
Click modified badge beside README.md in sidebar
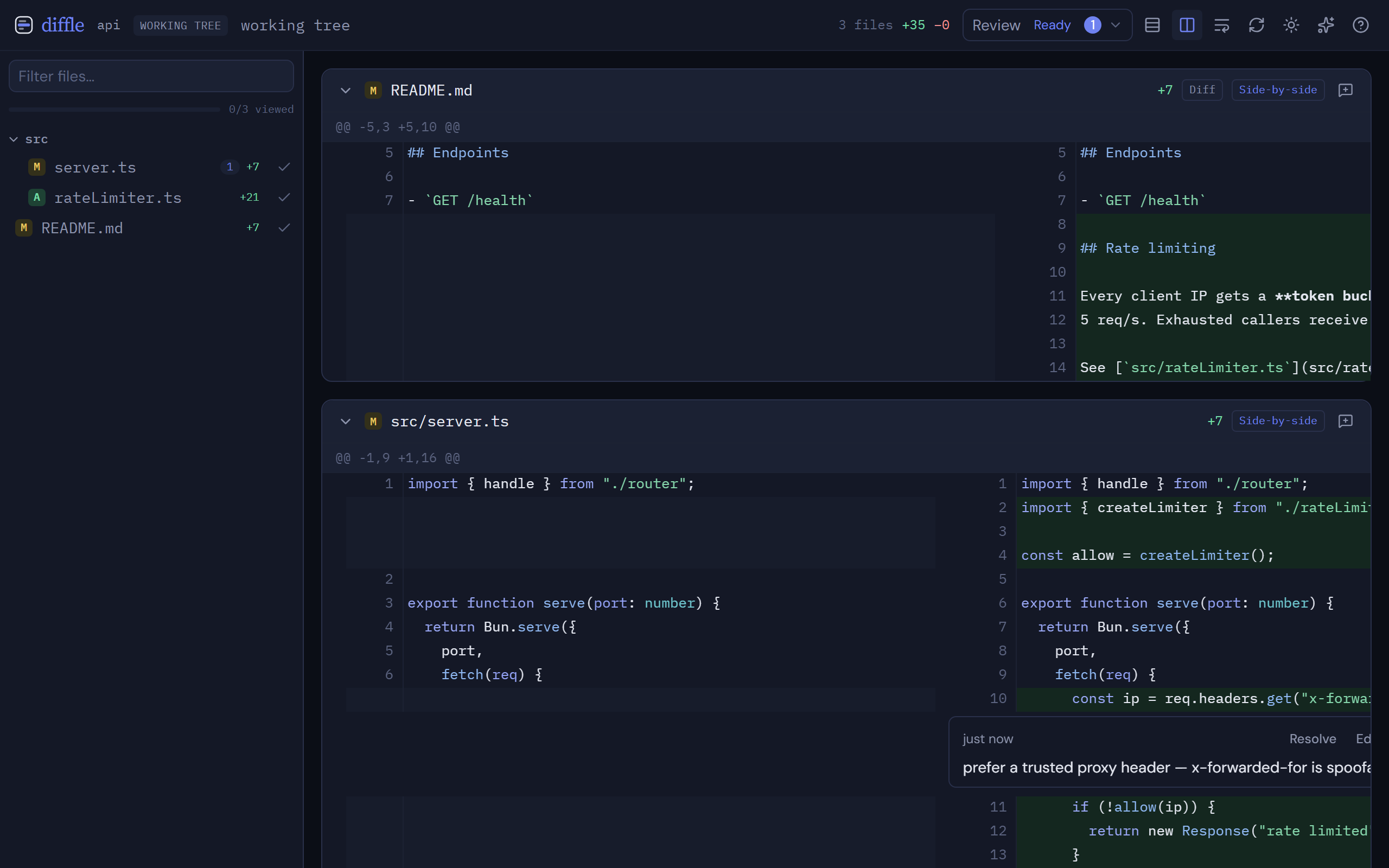(x=23, y=228)
